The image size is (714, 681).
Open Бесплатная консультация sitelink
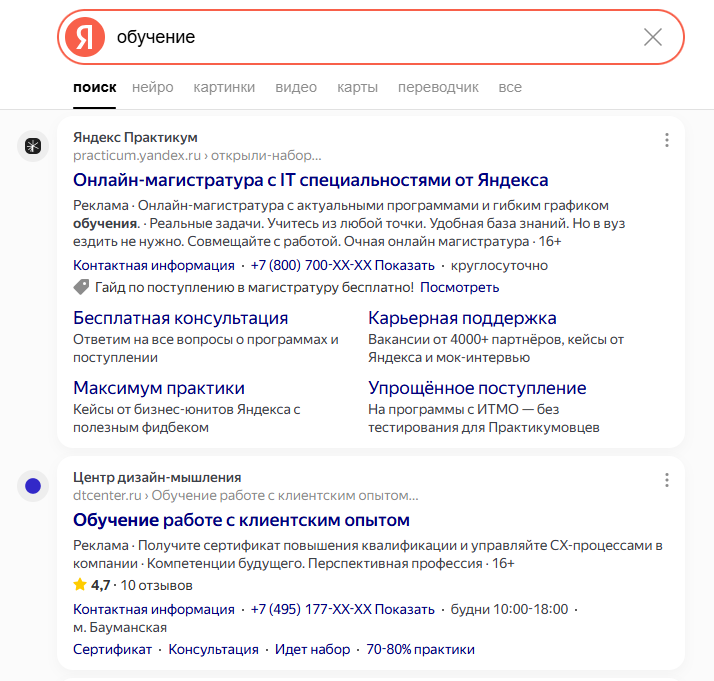(180, 318)
